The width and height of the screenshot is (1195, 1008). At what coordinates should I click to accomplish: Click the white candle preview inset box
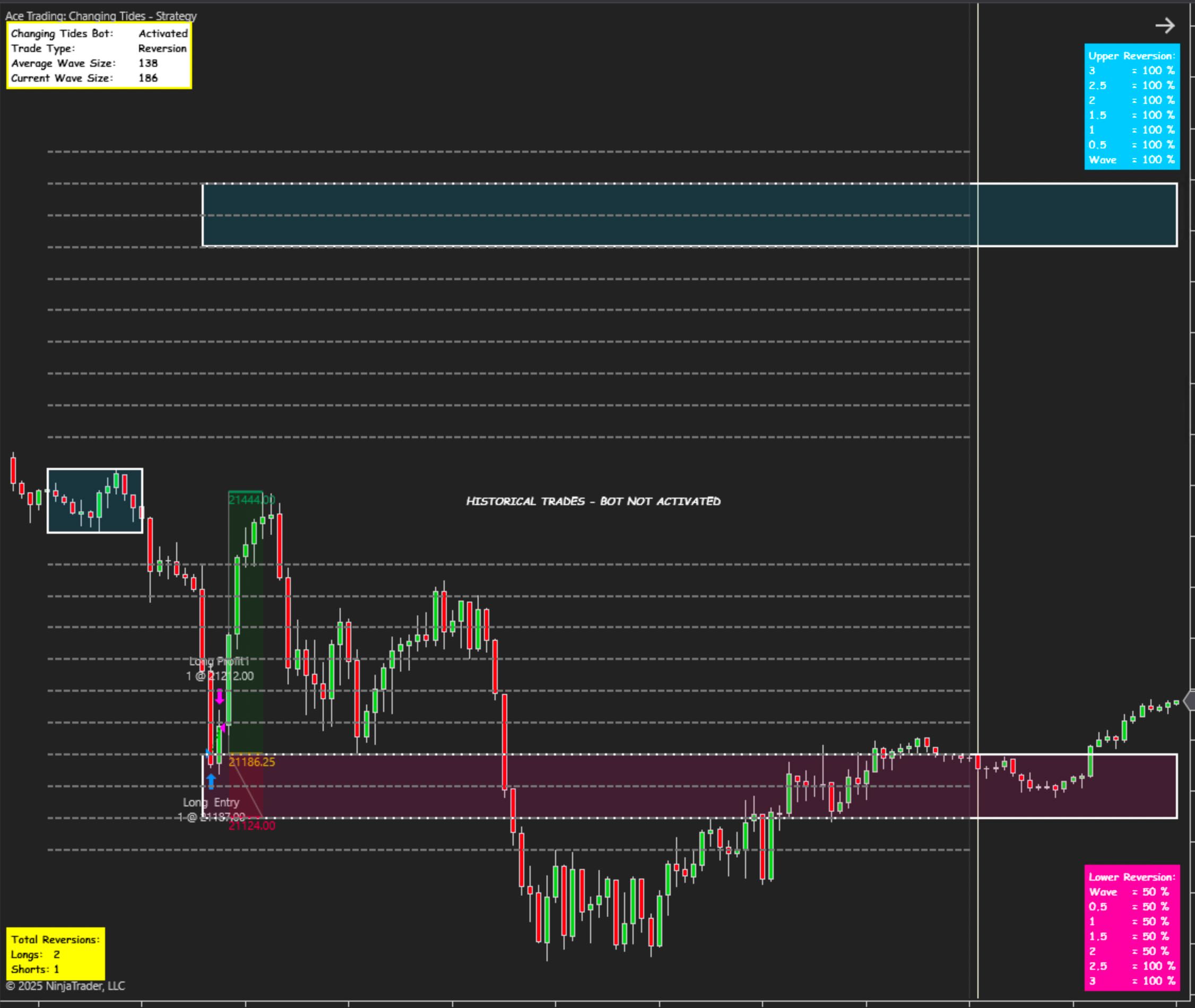point(94,500)
